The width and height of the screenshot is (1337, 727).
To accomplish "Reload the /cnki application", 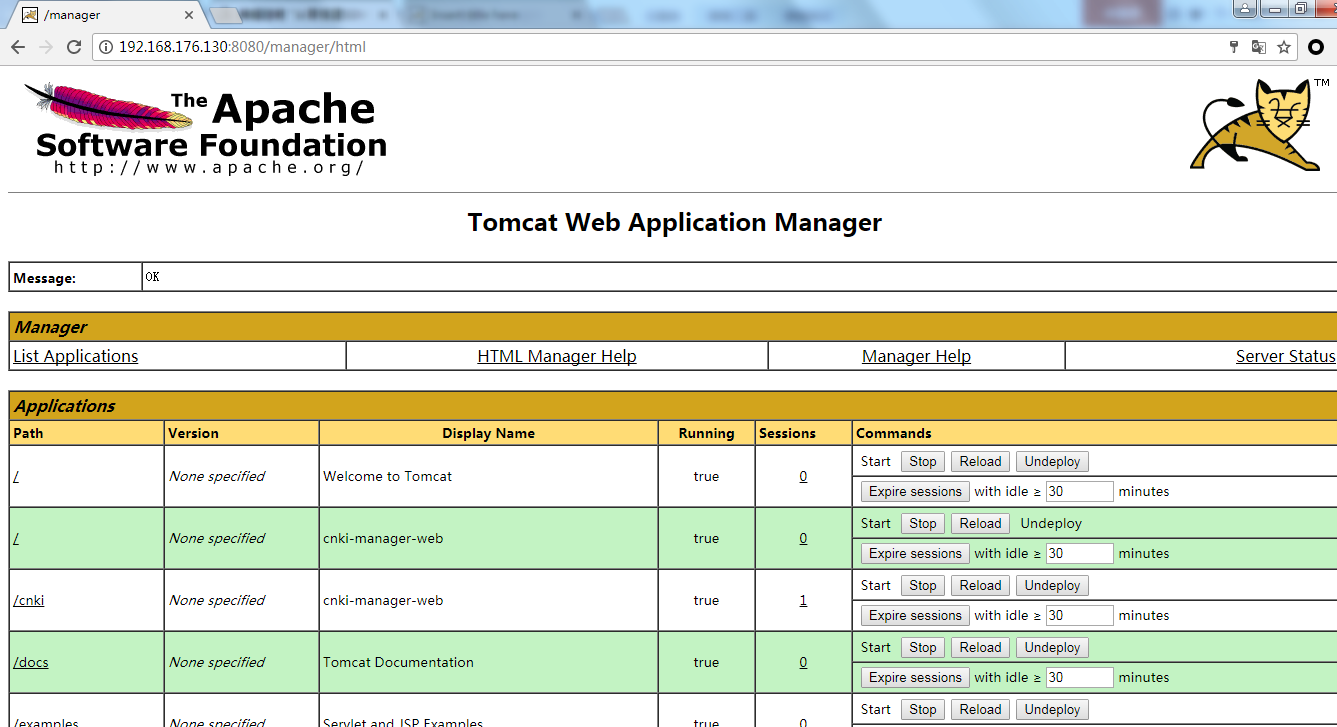I will coord(980,586).
